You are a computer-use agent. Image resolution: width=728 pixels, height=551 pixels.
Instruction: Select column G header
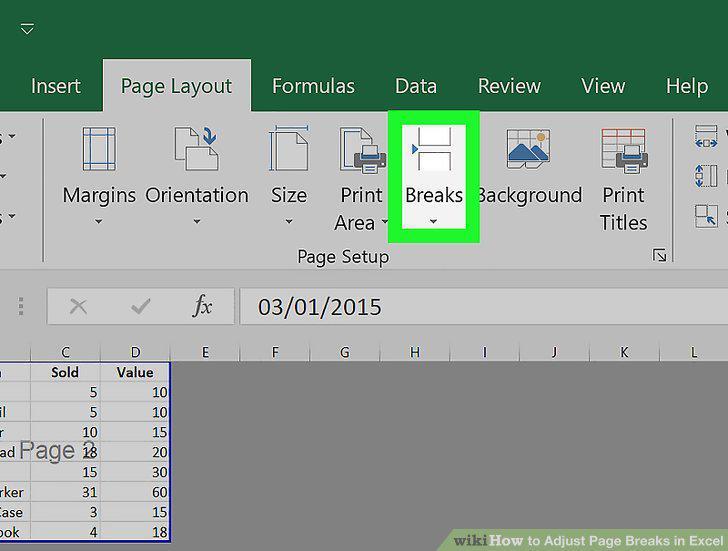(x=344, y=352)
